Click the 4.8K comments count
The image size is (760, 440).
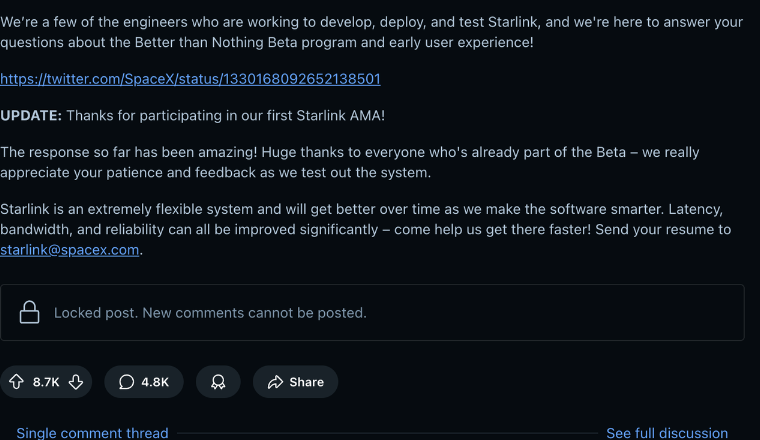tap(155, 382)
